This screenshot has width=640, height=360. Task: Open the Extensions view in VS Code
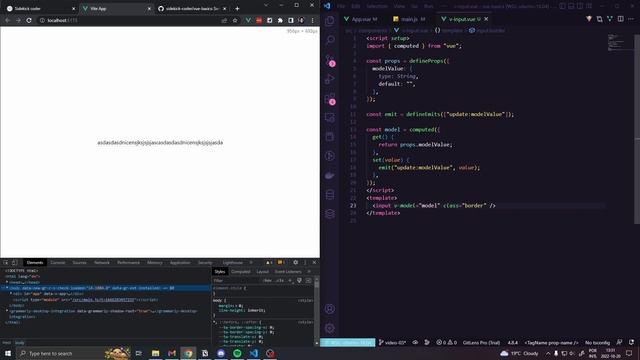coord(330,98)
